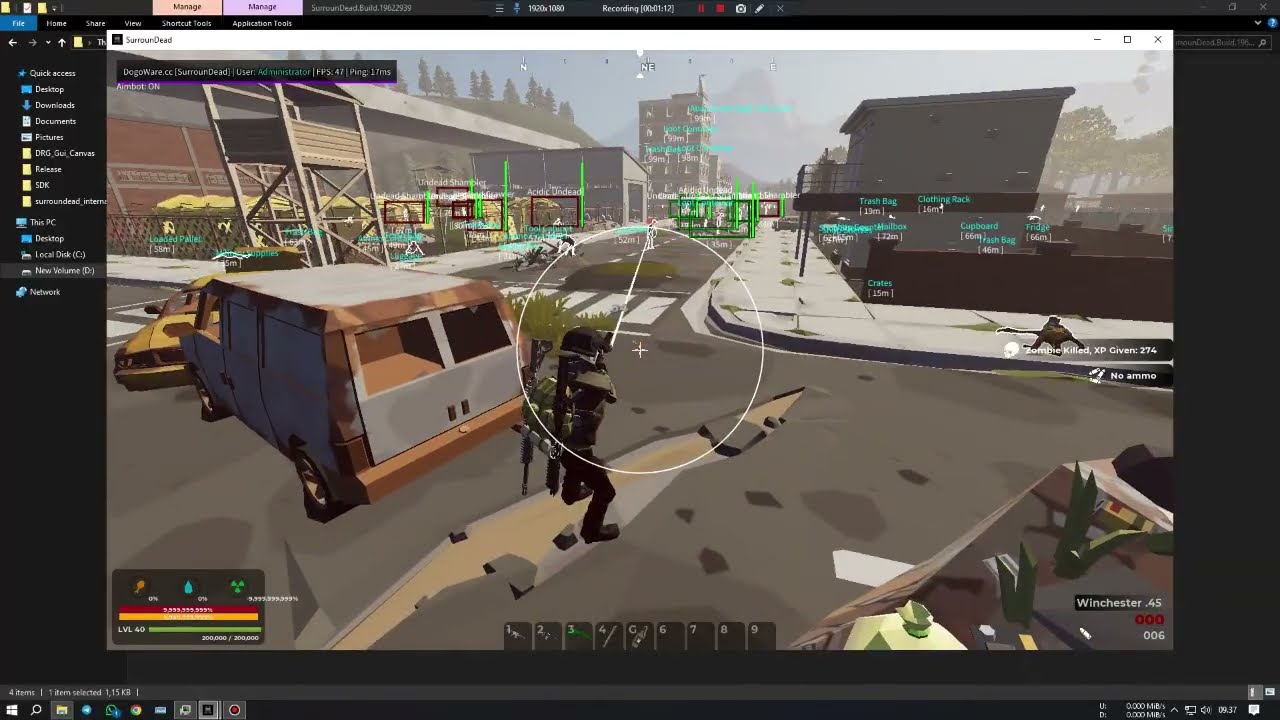Image resolution: width=1280 pixels, height=720 pixels.
Task: Click the Crates 15m label
Action: pyautogui.click(x=880, y=288)
